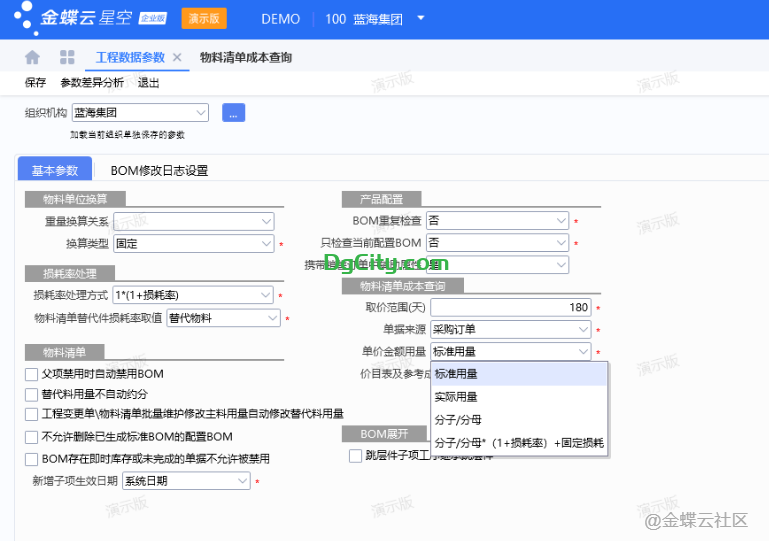This screenshot has width=769, height=541.
Task: Enable 父项禁用时自动禁用BOM checkbox
Action: tap(31, 374)
